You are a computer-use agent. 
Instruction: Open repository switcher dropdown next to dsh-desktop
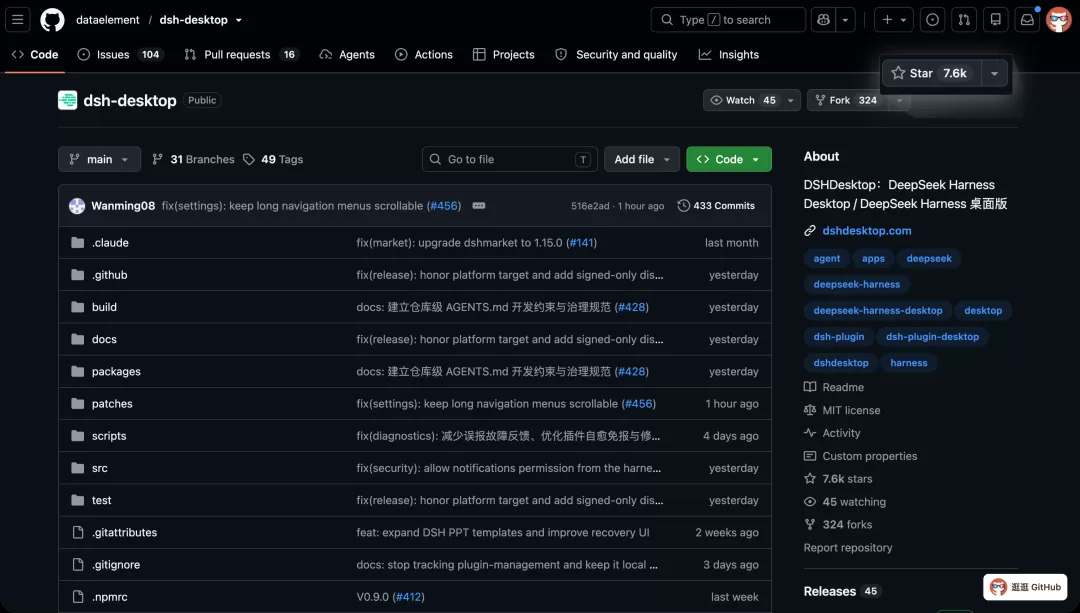tap(239, 20)
